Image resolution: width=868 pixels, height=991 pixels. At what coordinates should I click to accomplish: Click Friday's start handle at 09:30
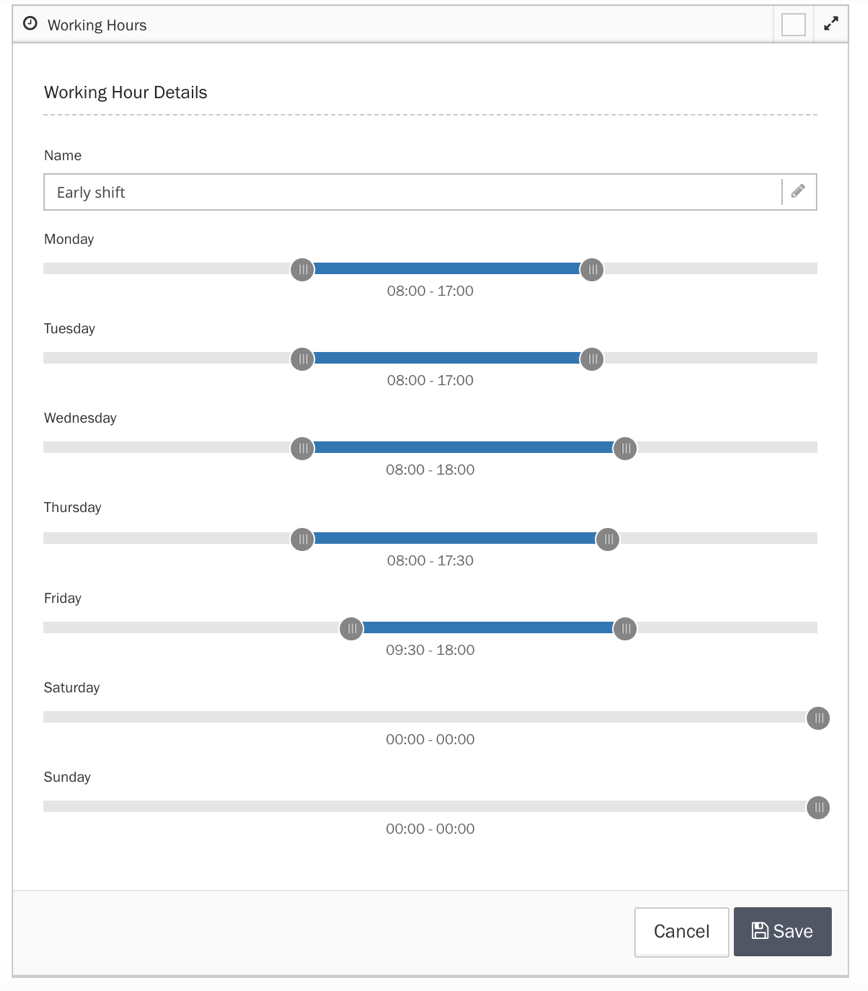pos(351,629)
